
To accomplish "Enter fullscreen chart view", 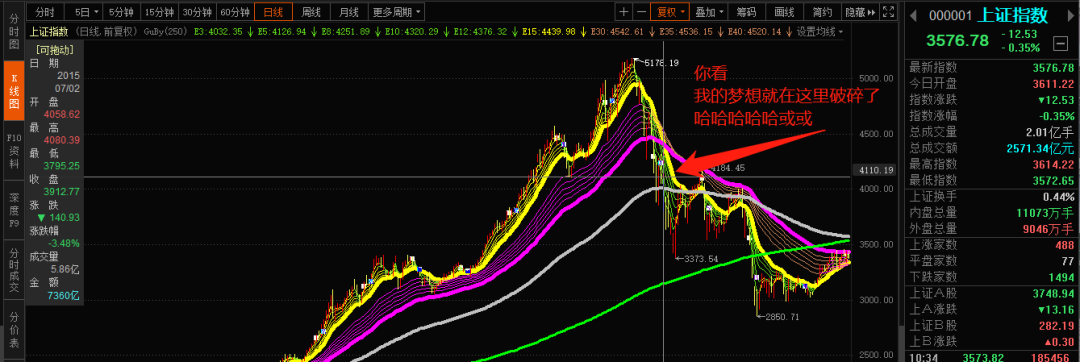I will (x=889, y=12).
